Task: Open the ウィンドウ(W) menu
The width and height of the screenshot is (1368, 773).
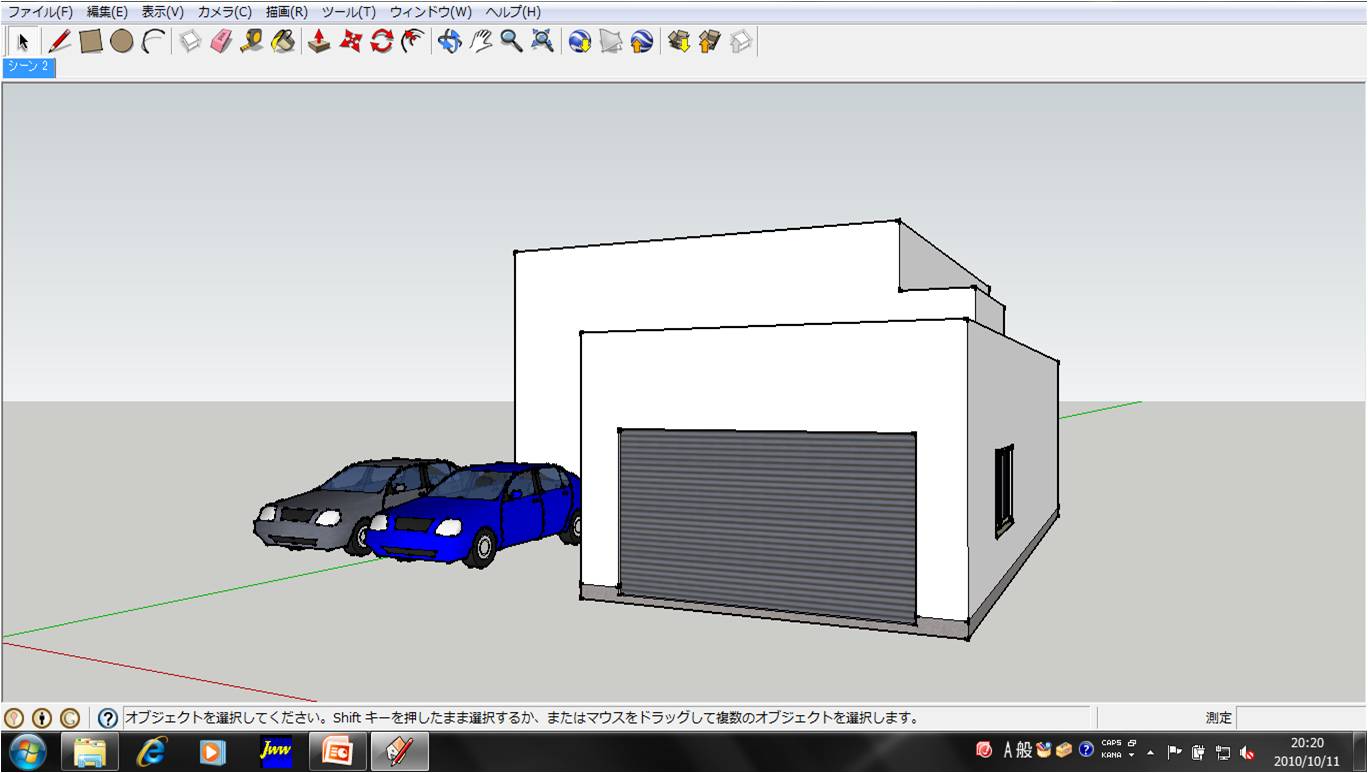Action: (x=430, y=12)
